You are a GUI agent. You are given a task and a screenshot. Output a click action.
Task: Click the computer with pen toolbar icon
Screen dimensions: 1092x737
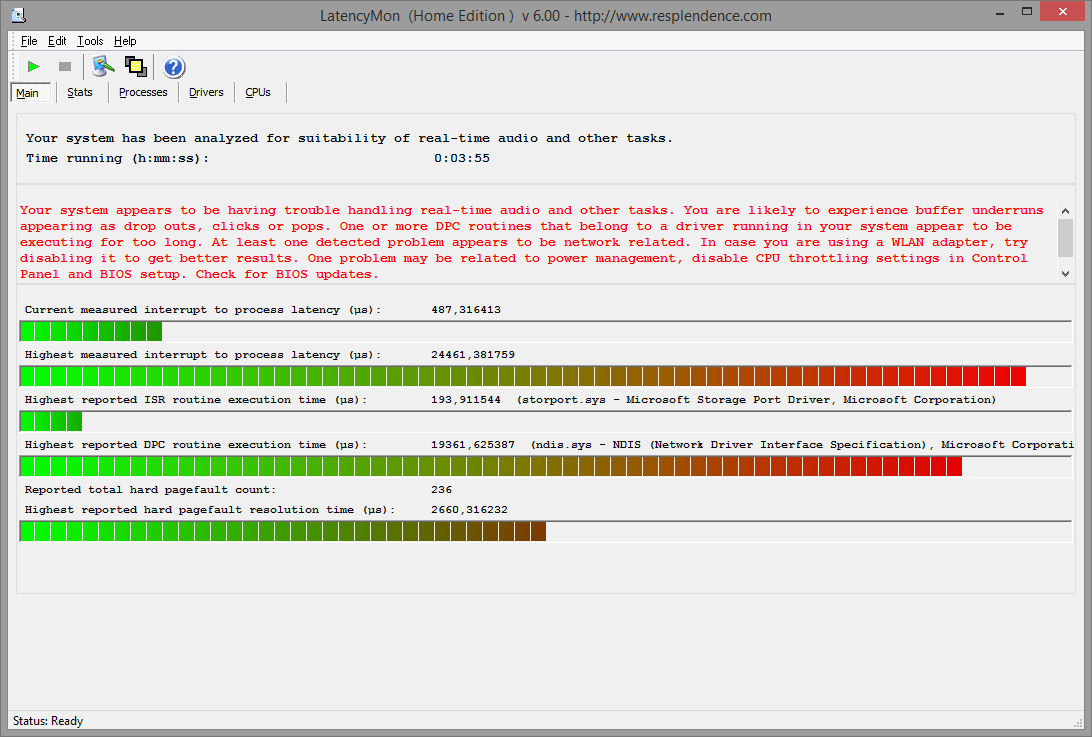click(103, 67)
